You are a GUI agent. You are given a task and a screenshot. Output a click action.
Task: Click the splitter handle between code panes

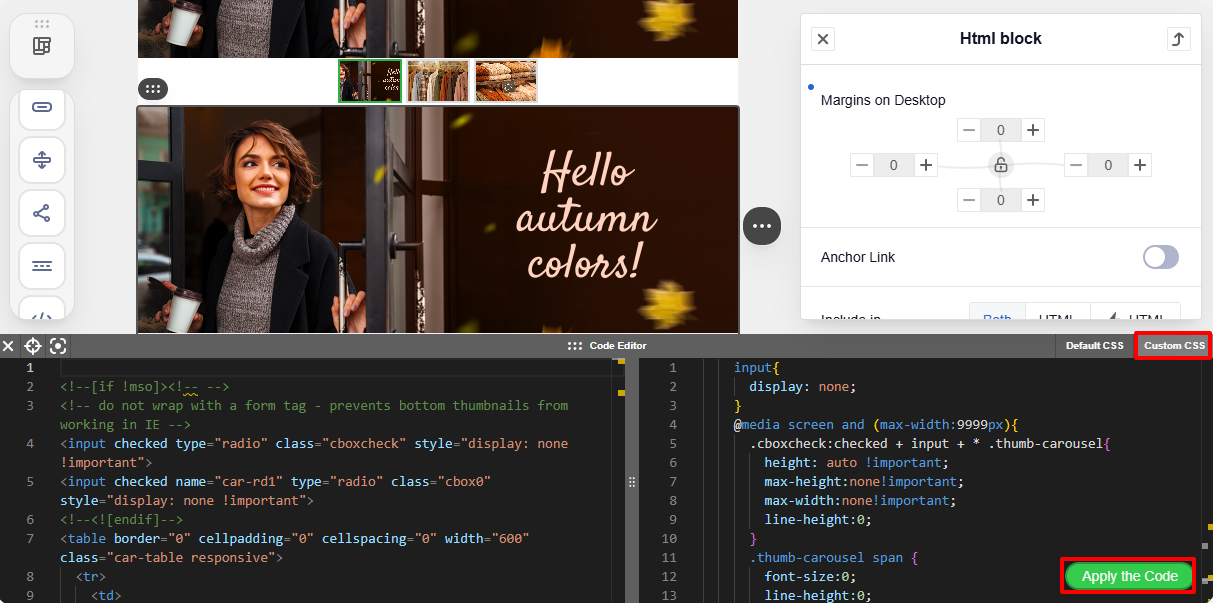pyautogui.click(x=631, y=482)
